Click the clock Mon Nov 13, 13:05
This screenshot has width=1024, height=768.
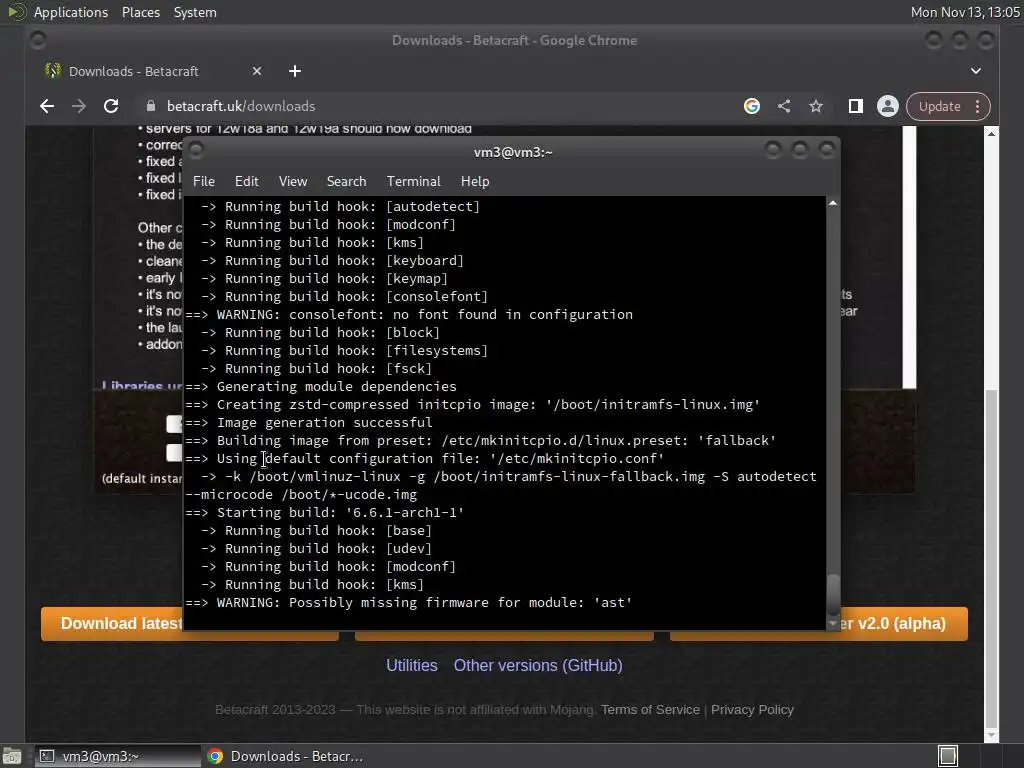965,12
